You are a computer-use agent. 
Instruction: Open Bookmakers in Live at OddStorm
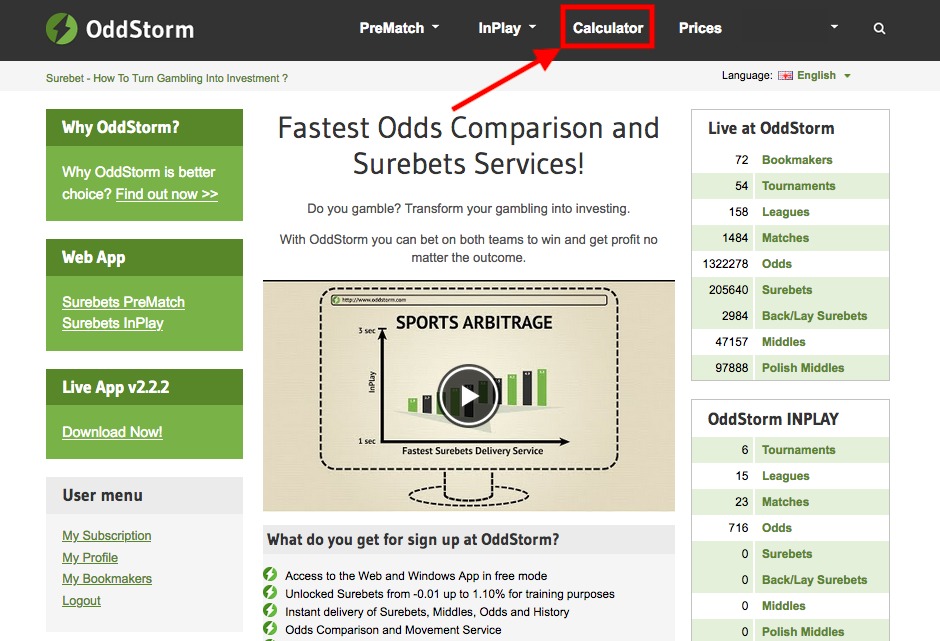(x=797, y=160)
